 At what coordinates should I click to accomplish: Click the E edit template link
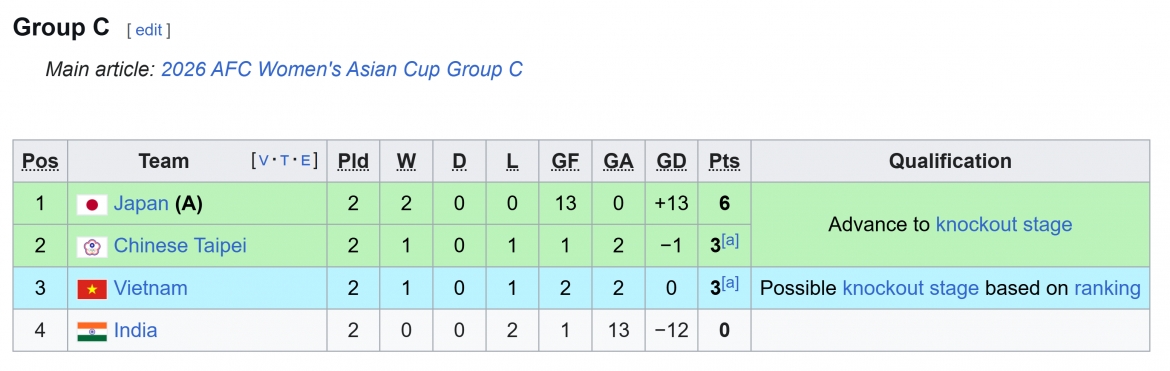[305, 160]
